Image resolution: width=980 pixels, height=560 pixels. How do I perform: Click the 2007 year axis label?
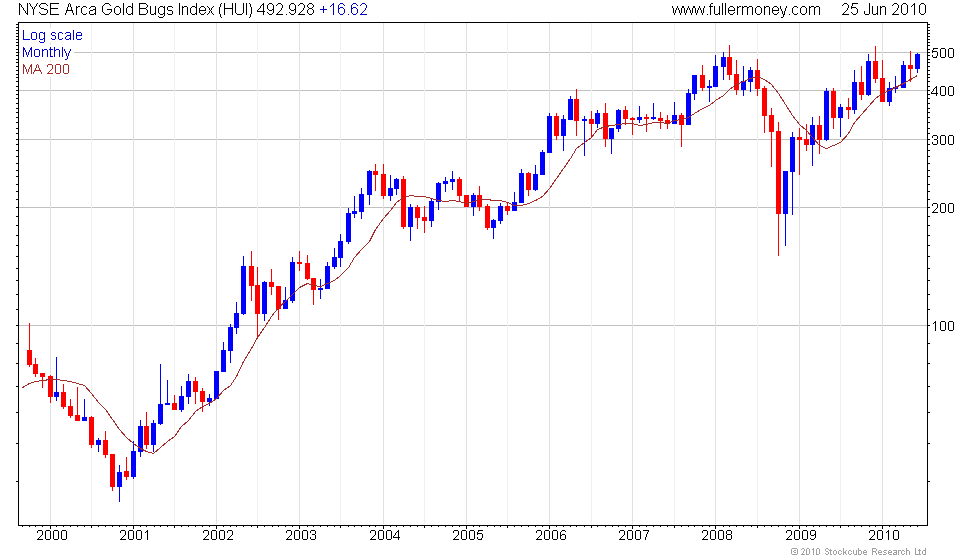[x=634, y=535]
